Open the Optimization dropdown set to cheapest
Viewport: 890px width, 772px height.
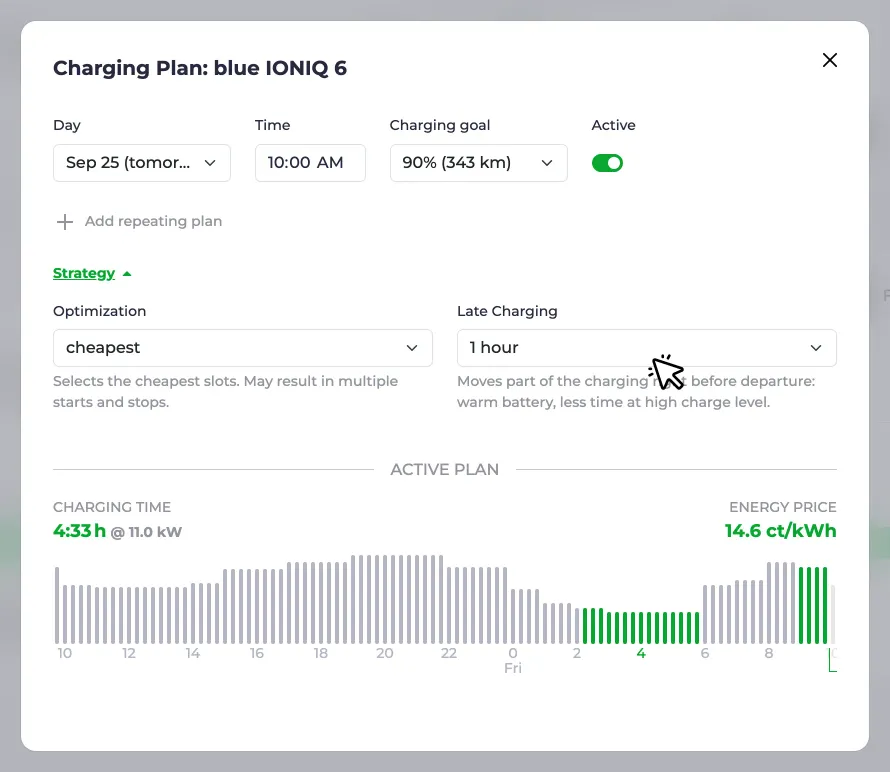243,348
